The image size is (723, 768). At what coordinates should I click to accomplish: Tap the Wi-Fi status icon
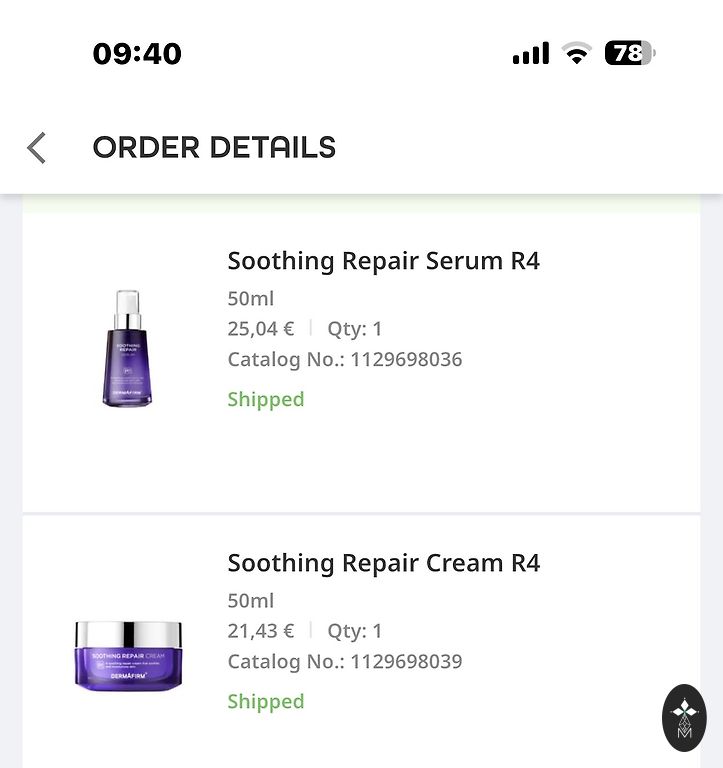(x=576, y=53)
